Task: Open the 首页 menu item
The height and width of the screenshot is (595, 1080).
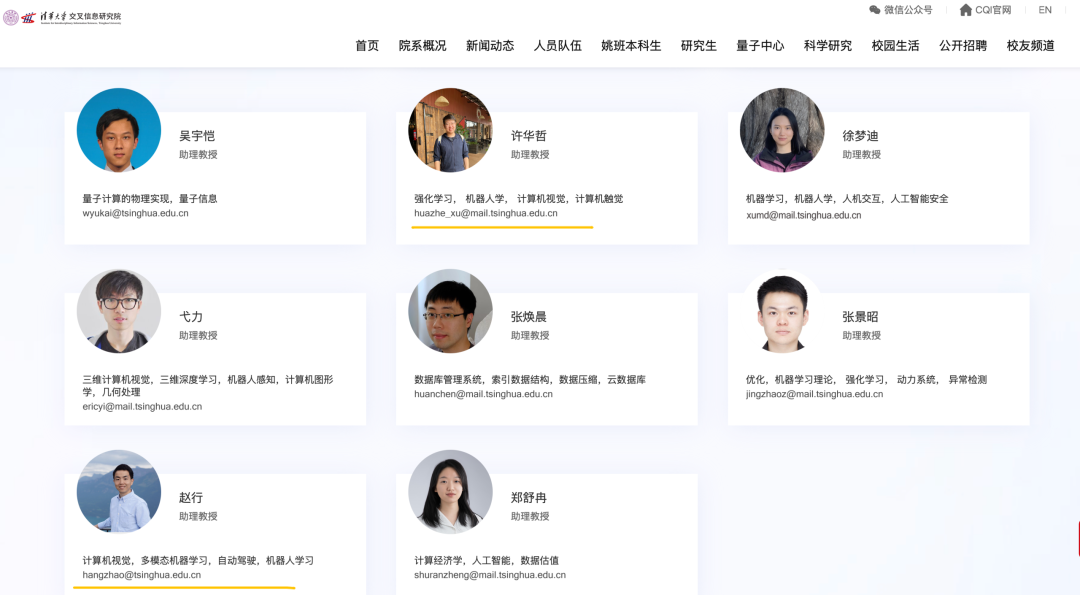Action: click(367, 46)
